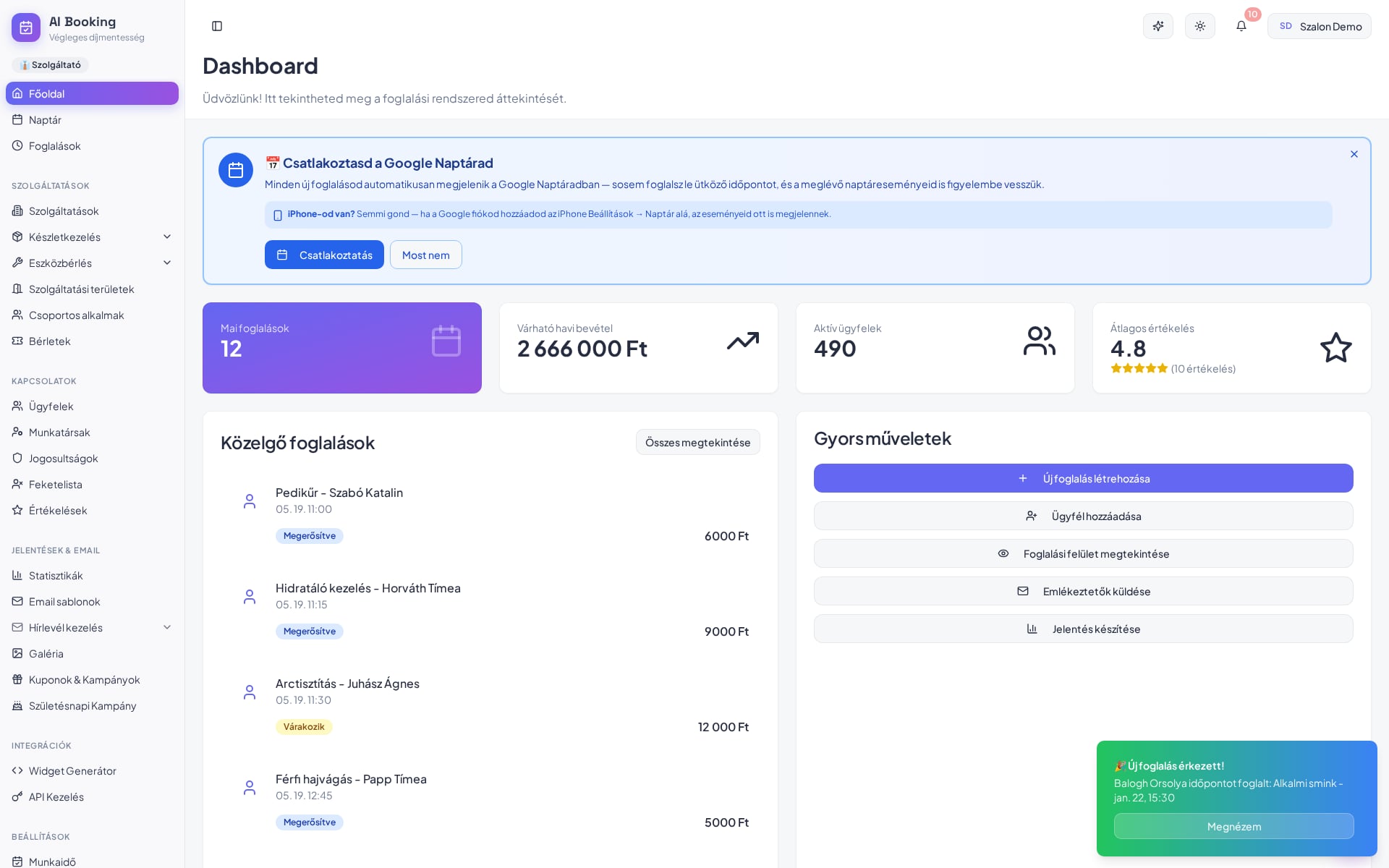Open Munkaidő settings item
The image size is (1389, 868).
tap(92, 861)
